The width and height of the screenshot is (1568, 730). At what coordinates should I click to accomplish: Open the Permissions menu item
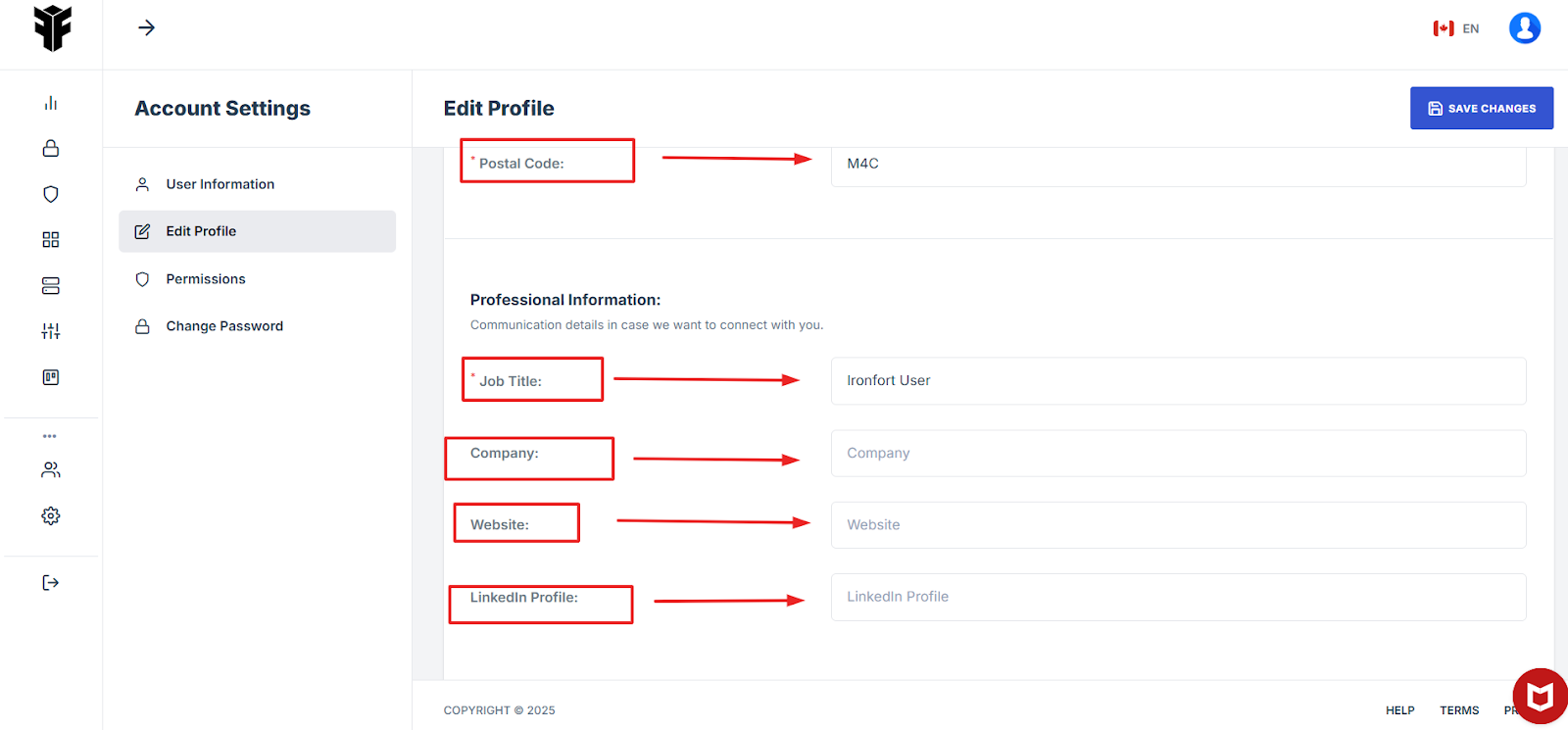click(x=206, y=279)
